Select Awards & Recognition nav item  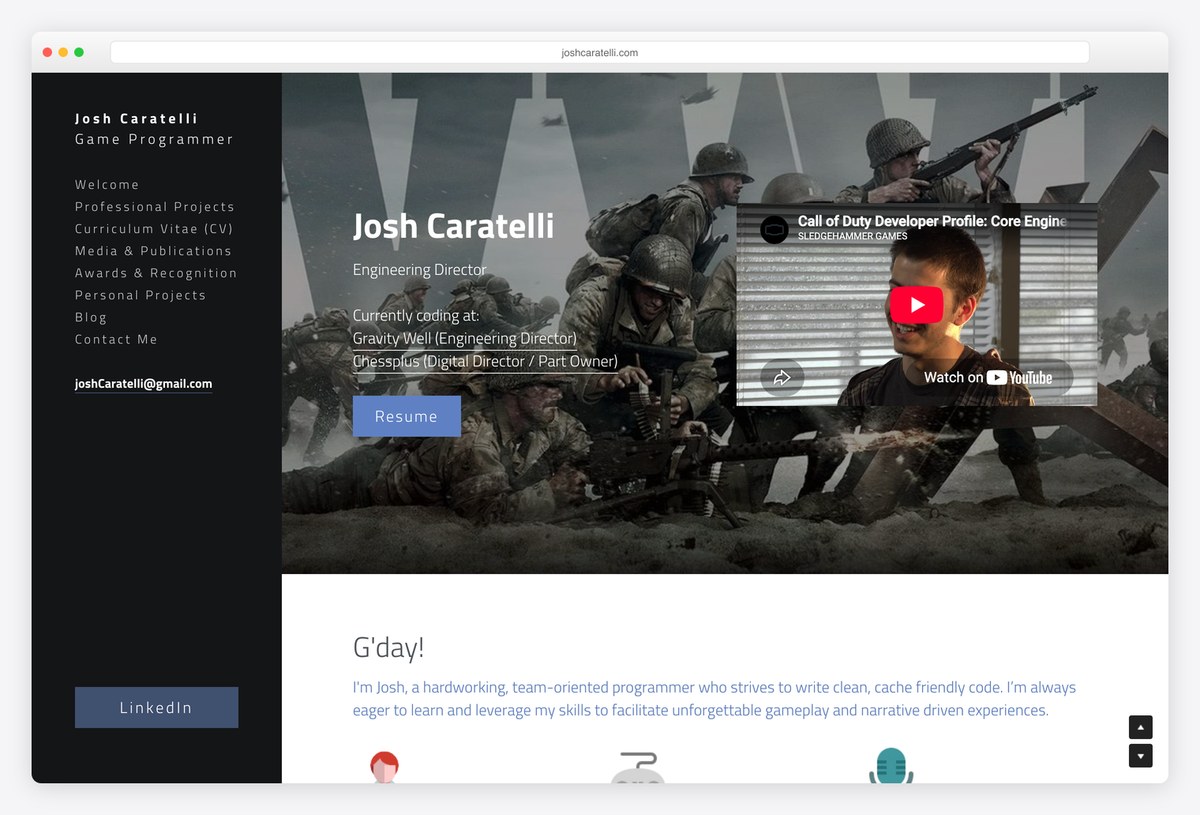(x=156, y=273)
